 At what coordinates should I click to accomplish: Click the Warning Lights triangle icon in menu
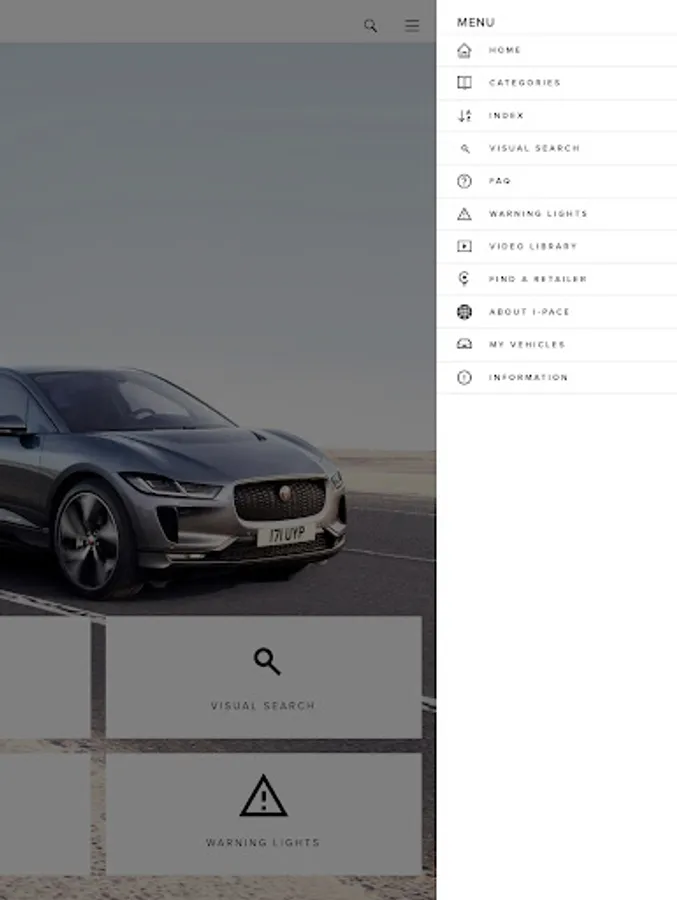[x=464, y=214]
